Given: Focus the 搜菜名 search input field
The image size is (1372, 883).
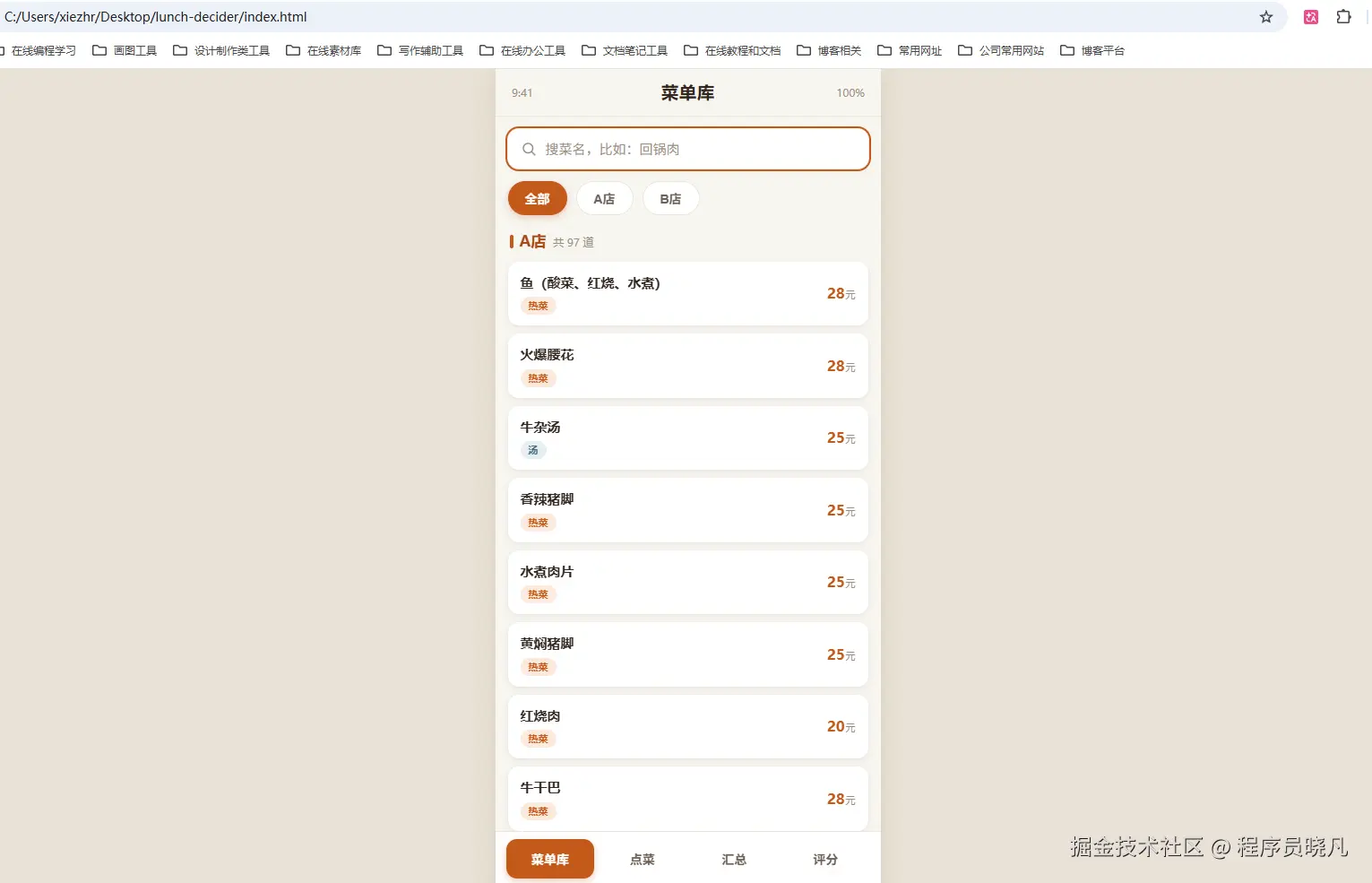Looking at the screenshot, I should click(688, 149).
